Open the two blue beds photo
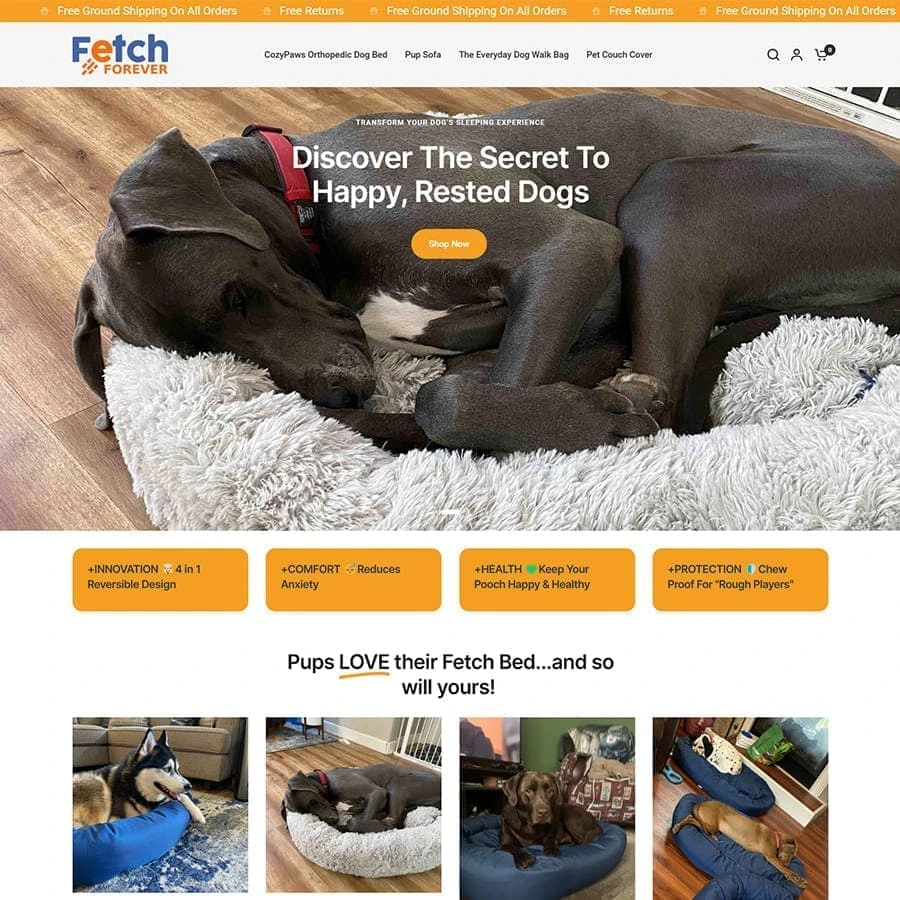 pyautogui.click(x=740, y=808)
